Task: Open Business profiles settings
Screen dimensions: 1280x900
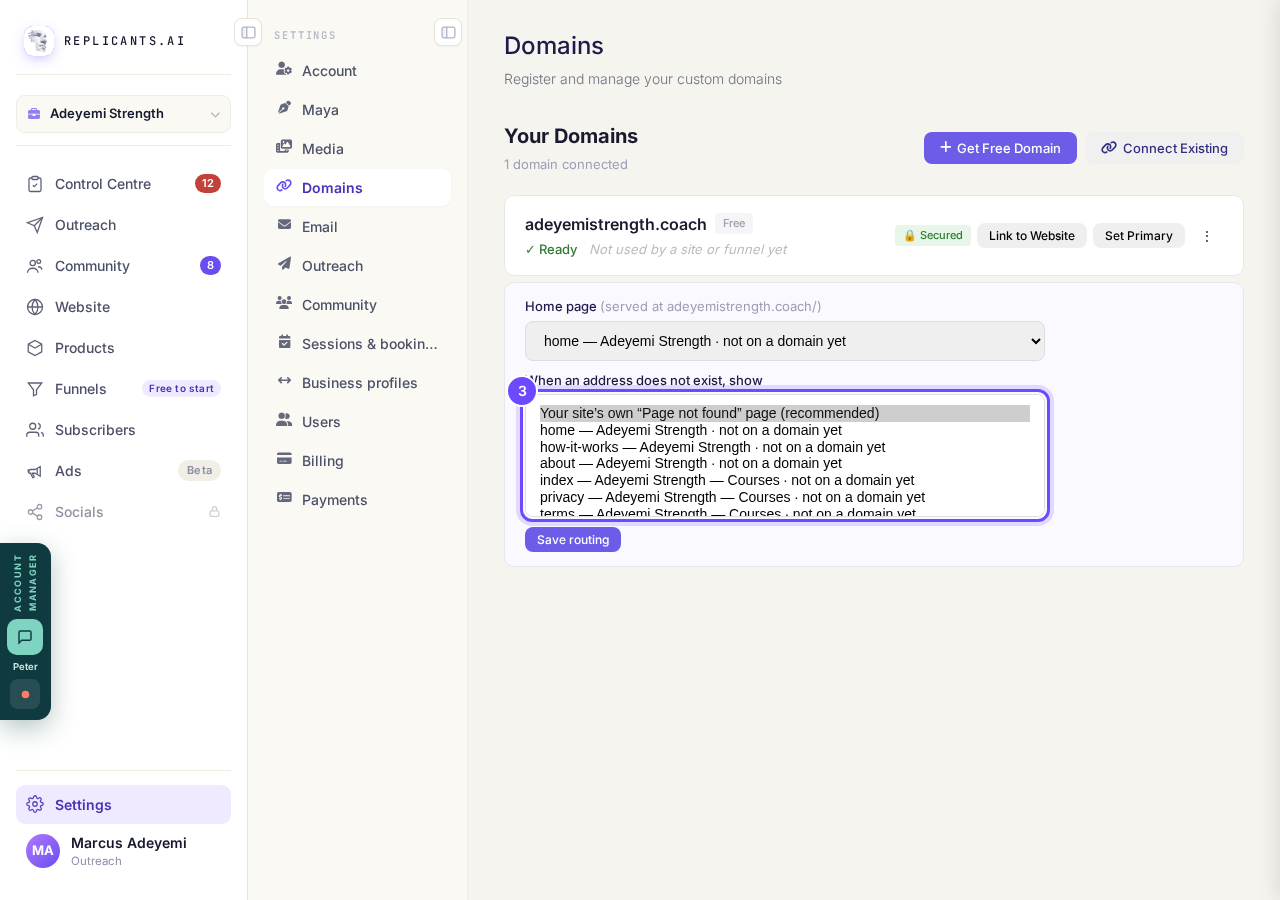Action: tap(357, 383)
